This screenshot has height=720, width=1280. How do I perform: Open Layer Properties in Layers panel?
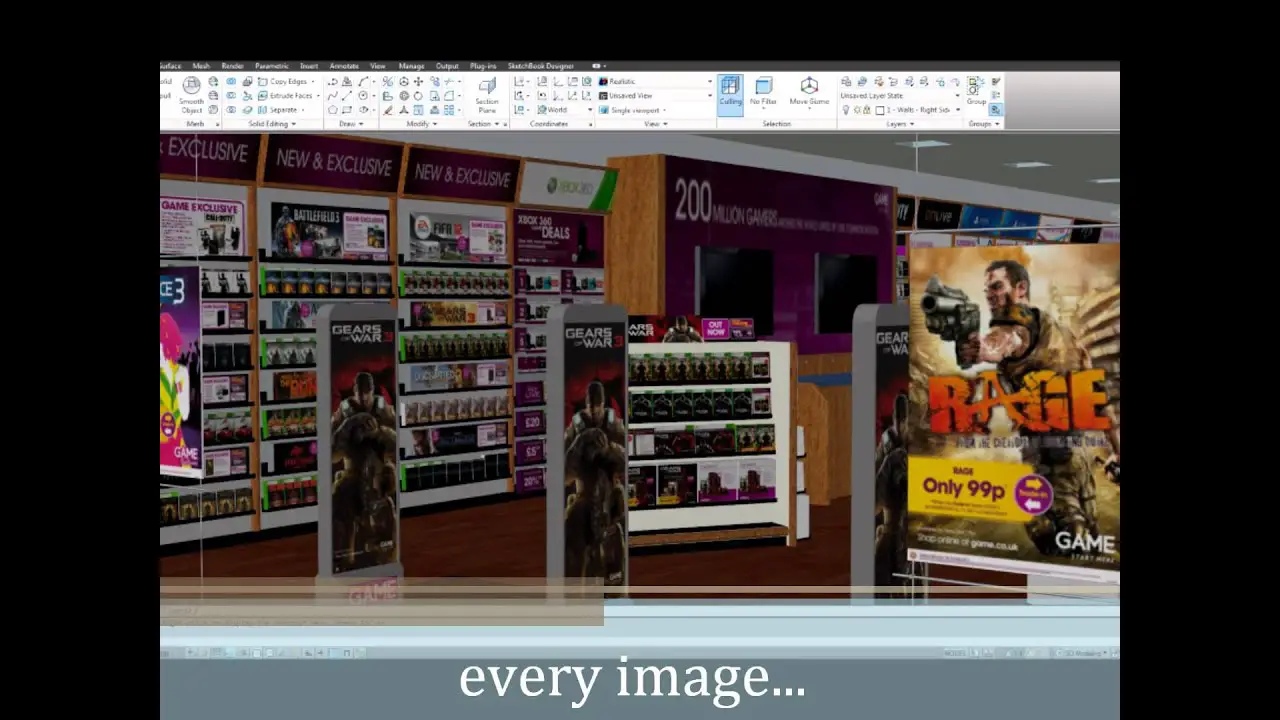tap(846, 82)
